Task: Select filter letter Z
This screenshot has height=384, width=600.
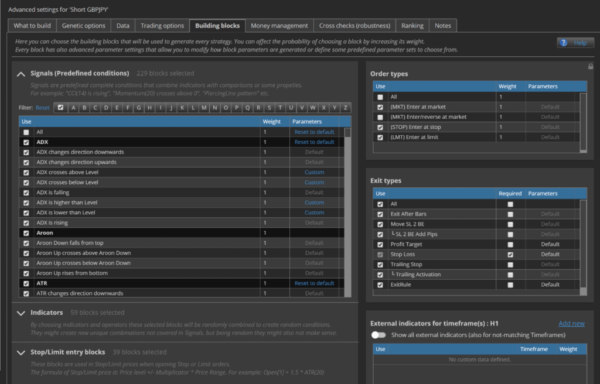Action: (x=346, y=108)
